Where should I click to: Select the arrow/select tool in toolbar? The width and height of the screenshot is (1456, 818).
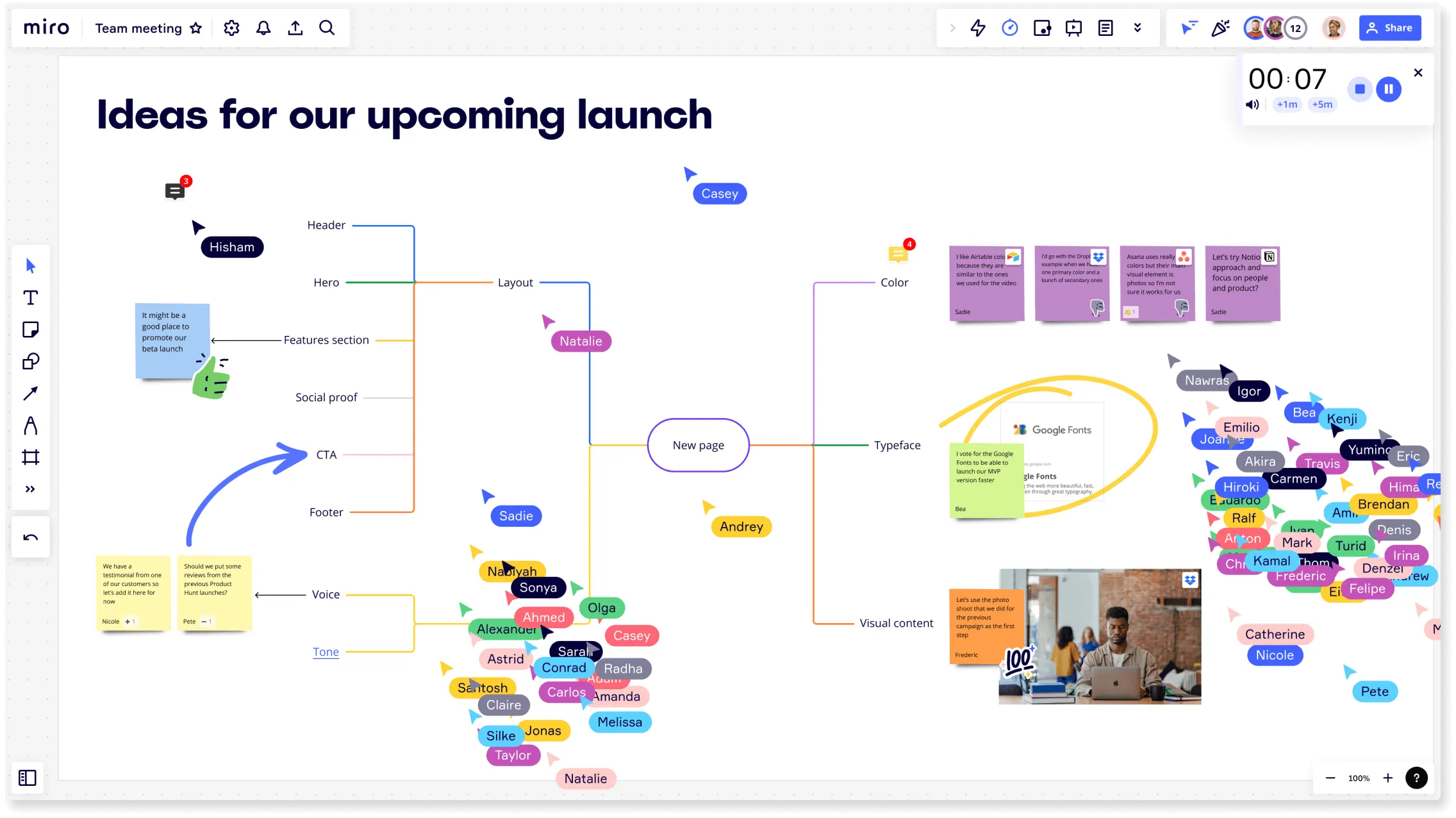coord(30,265)
